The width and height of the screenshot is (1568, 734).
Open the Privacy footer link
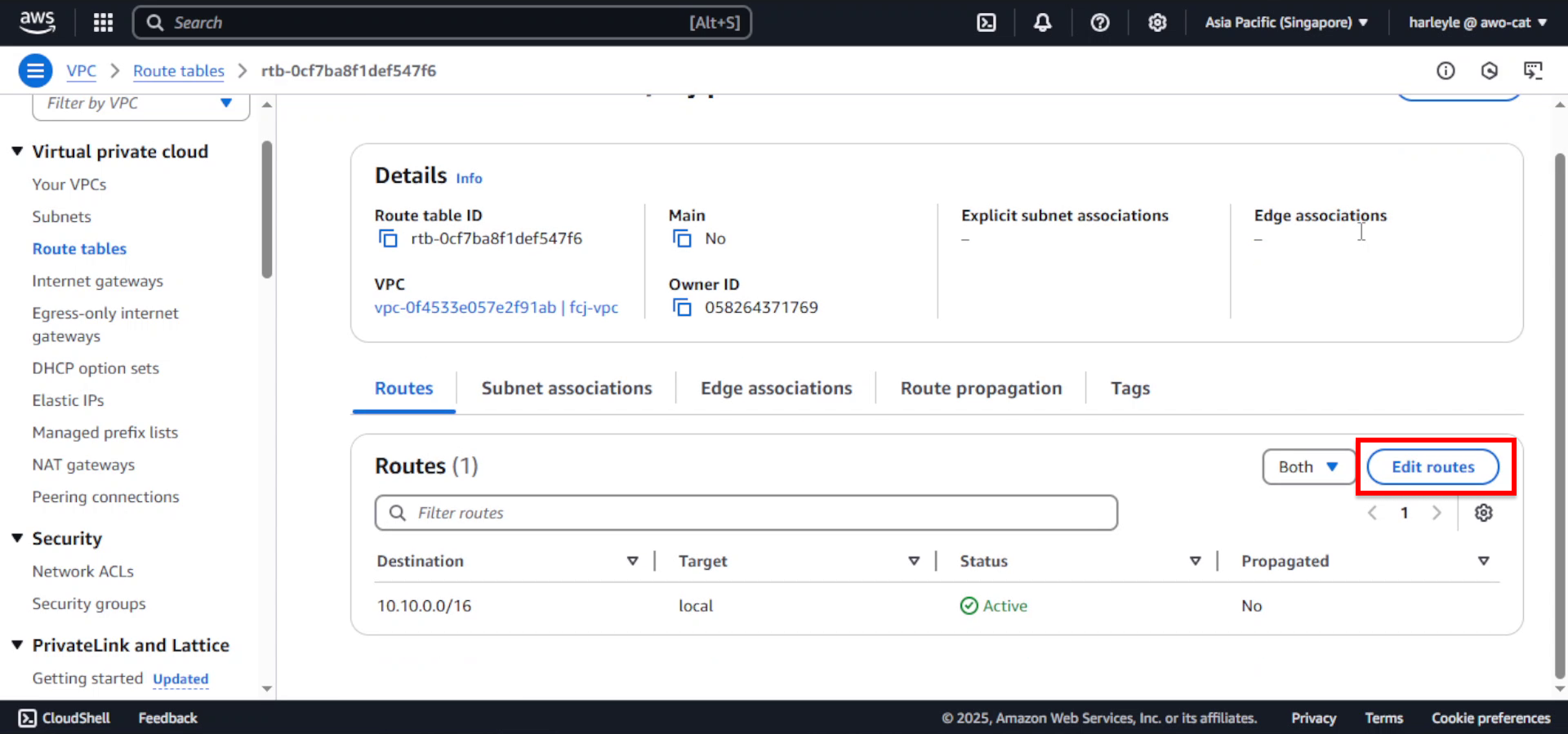pos(1313,718)
